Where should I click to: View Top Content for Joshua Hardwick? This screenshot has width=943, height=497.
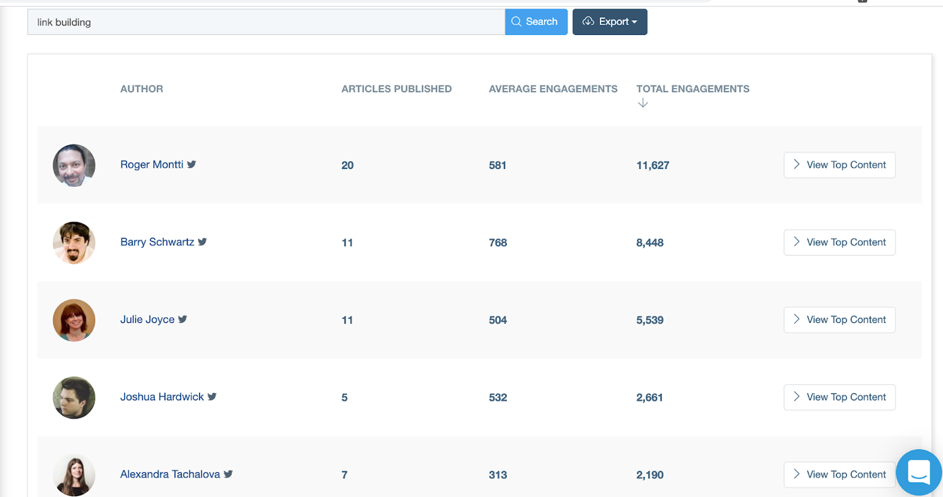click(839, 397)
